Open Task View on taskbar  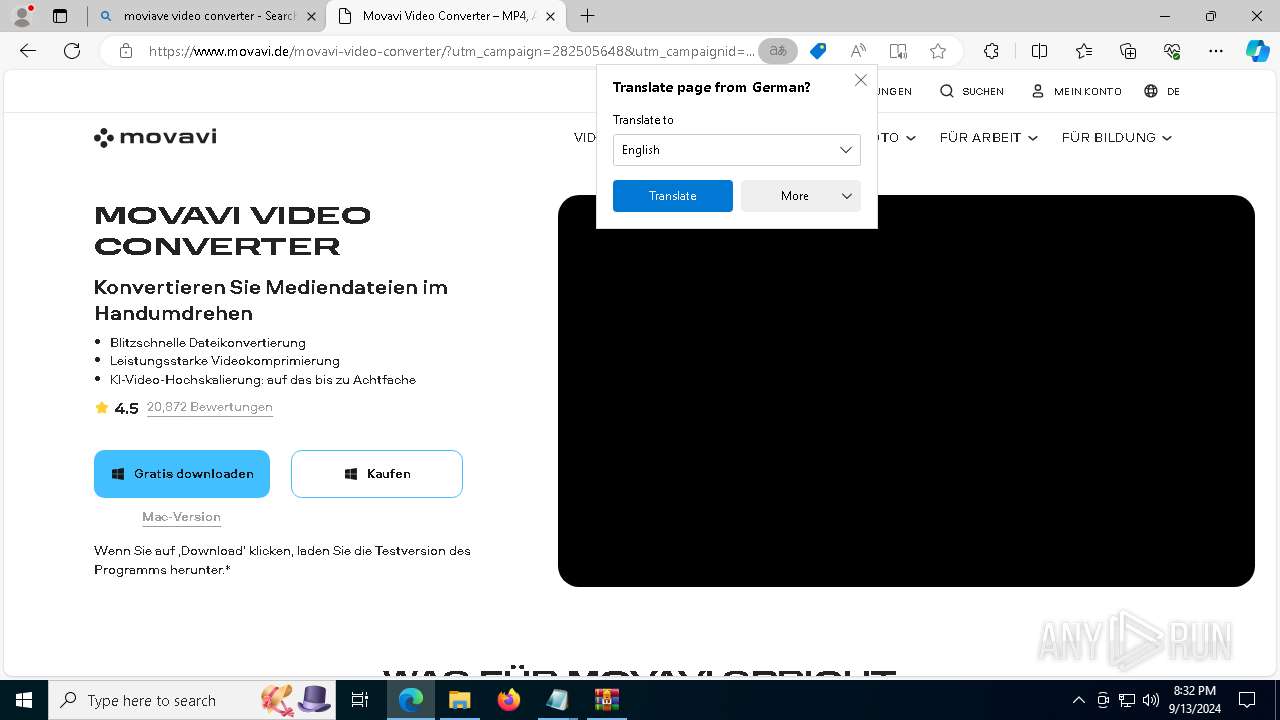pos(360,700)
